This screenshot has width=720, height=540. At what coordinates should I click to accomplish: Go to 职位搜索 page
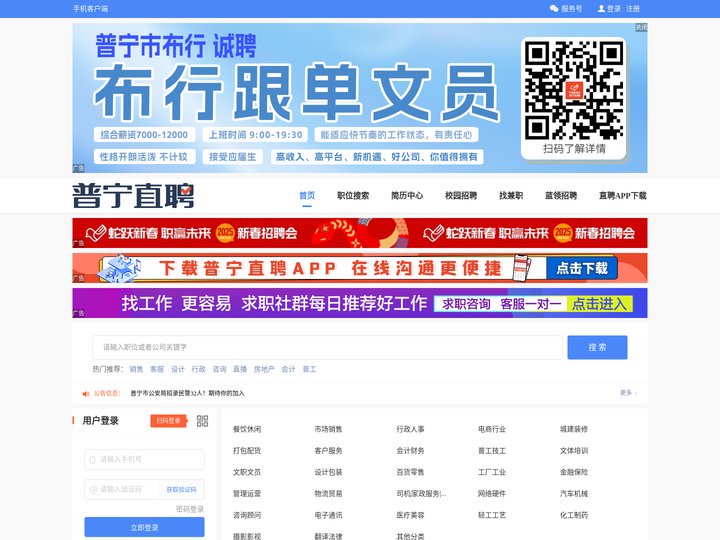click(x=353, y=196)
